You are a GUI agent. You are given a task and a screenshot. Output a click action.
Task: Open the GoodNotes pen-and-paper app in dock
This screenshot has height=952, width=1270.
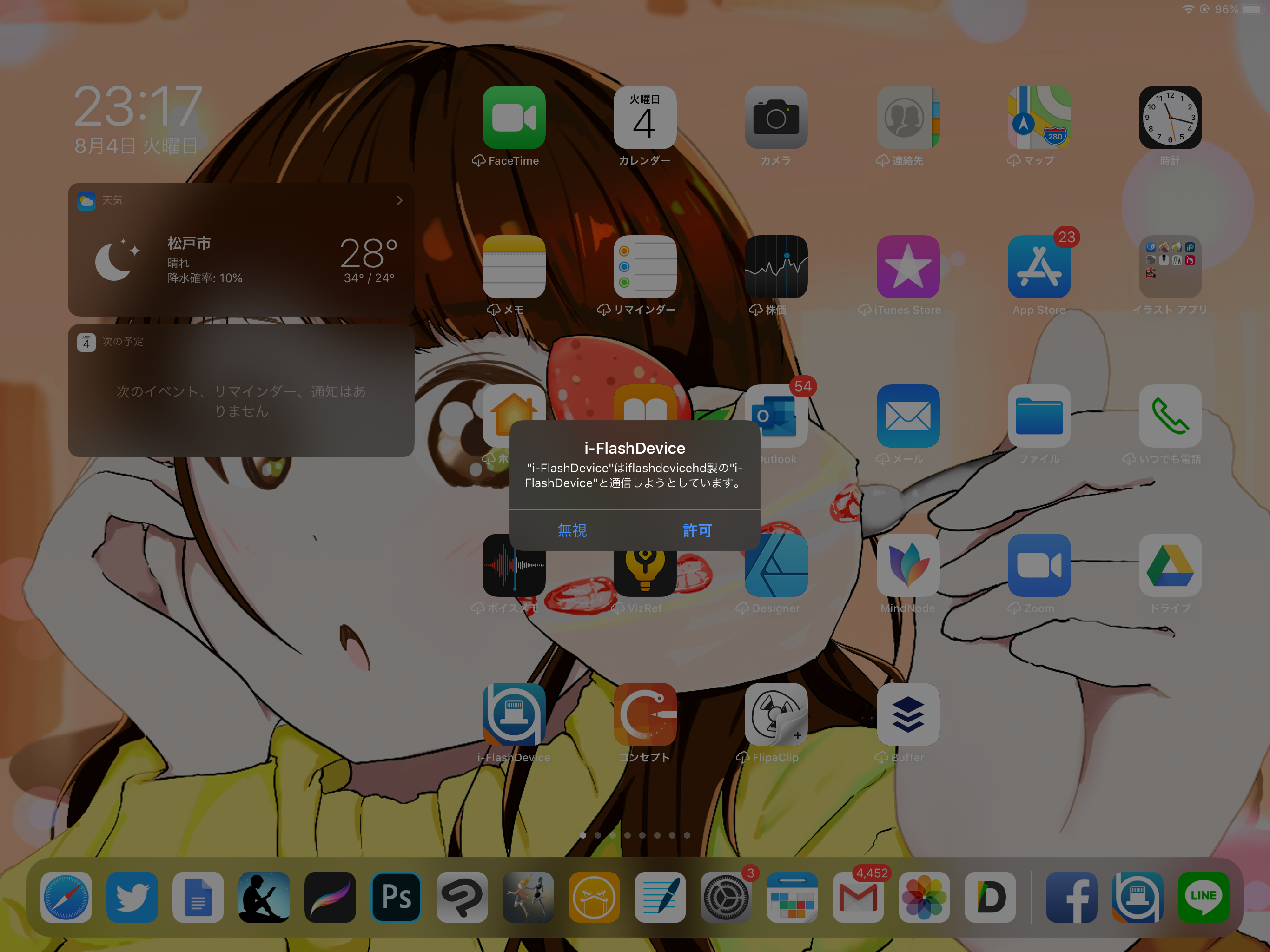click(x=660, y=897)
